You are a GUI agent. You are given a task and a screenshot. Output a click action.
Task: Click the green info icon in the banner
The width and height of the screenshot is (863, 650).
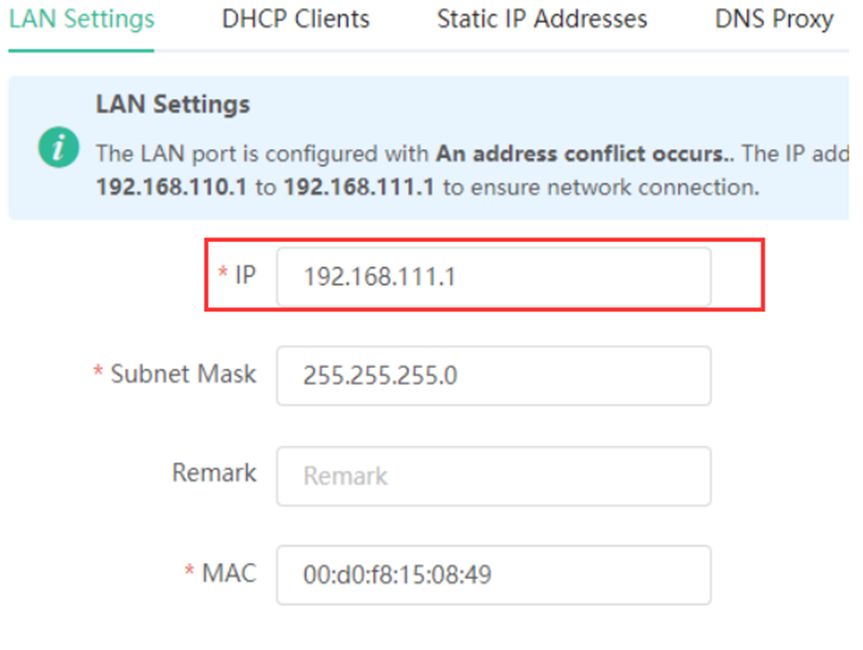click(59, 147)
